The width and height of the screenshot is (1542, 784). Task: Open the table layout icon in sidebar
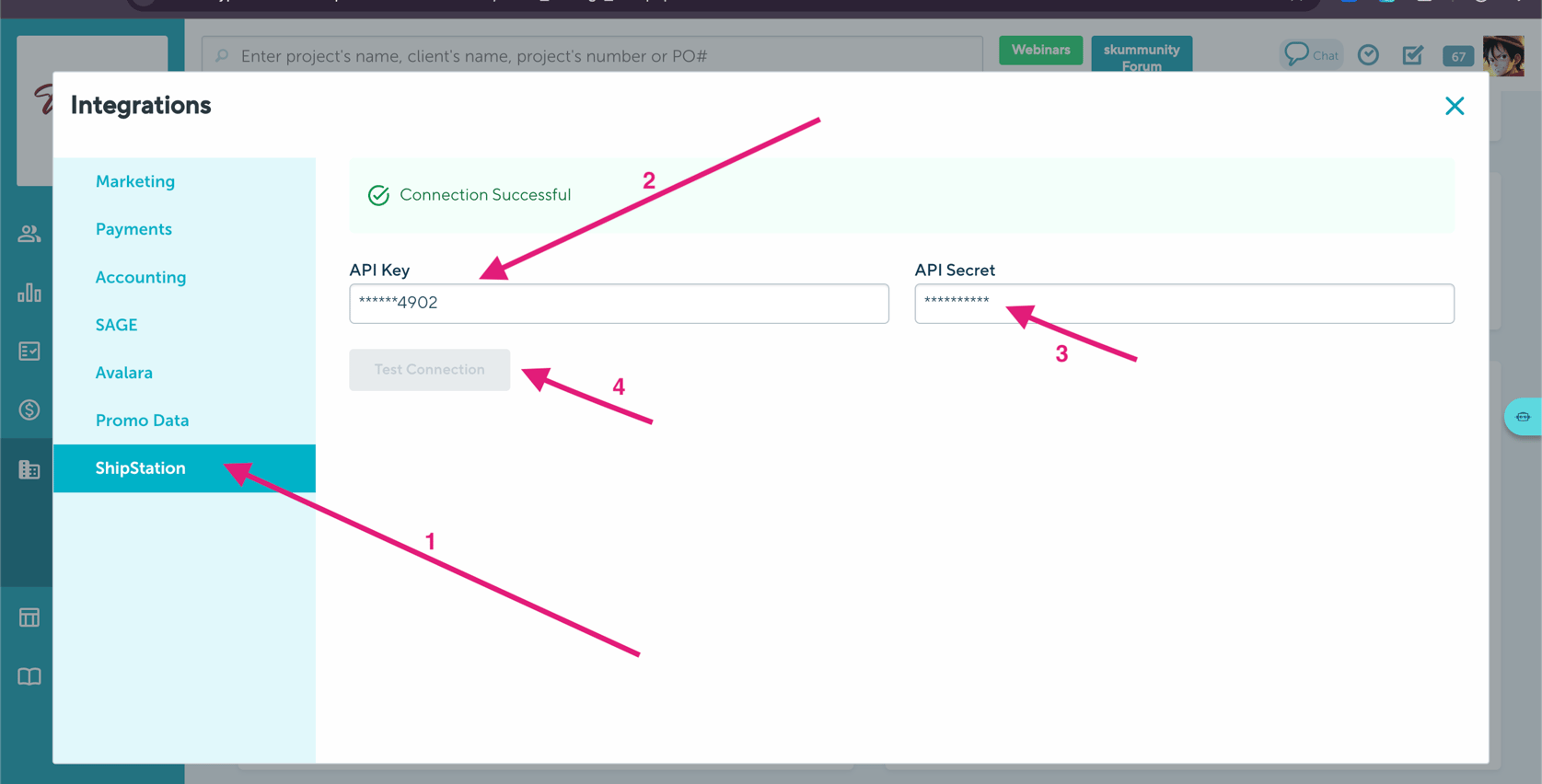[29, 617]
